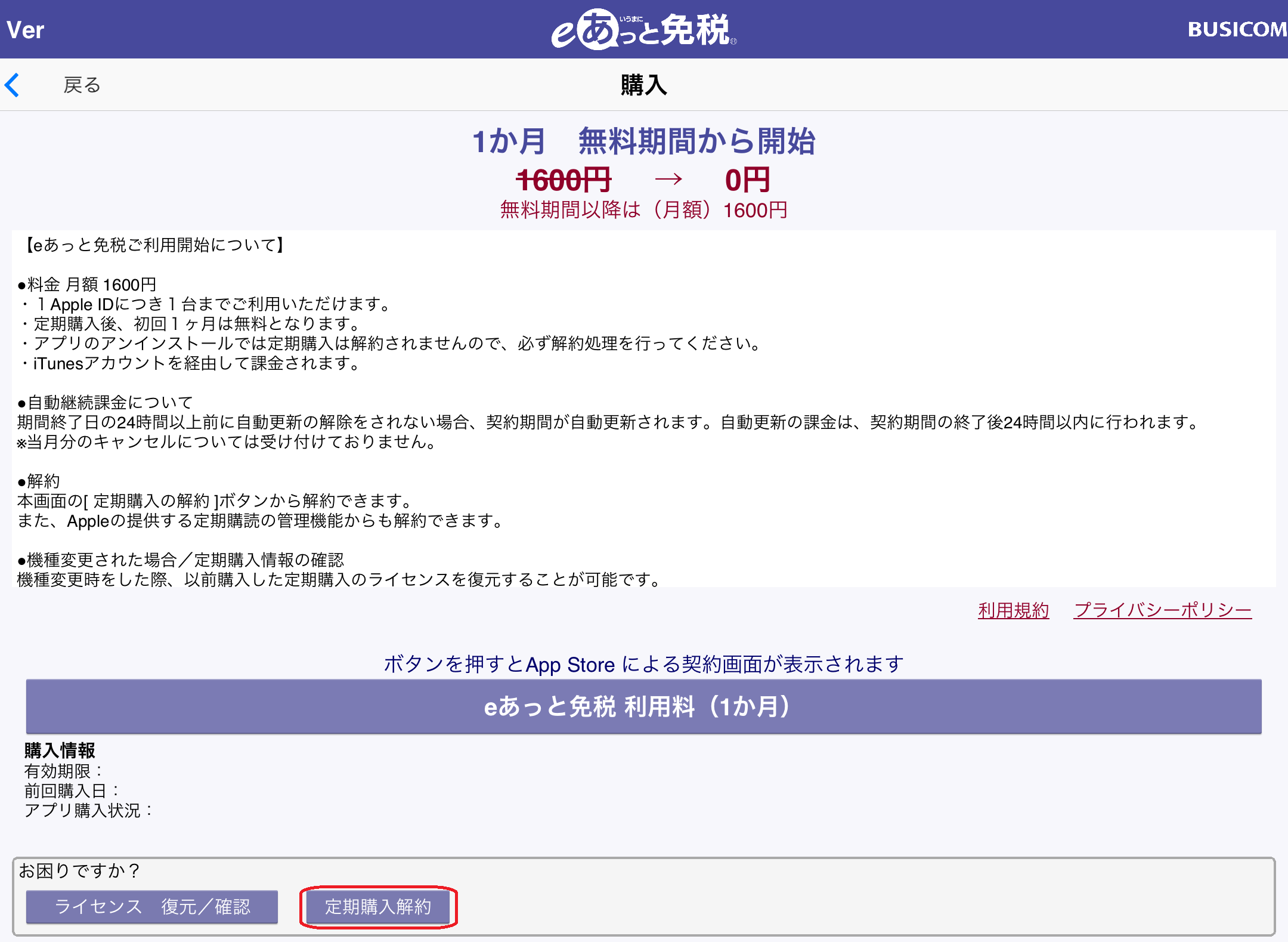Tap the 定期購入解約 cancel subscription button

(x=378, y=907)
